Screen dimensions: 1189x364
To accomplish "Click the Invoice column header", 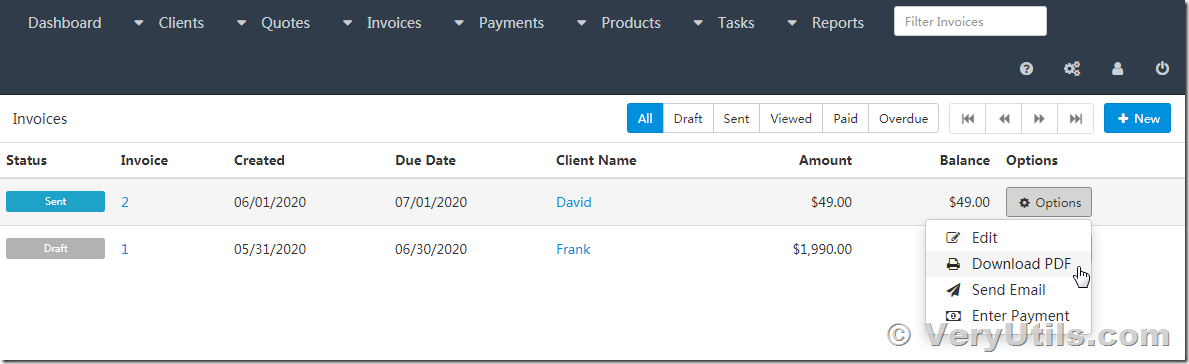I will tap(144, 160).
